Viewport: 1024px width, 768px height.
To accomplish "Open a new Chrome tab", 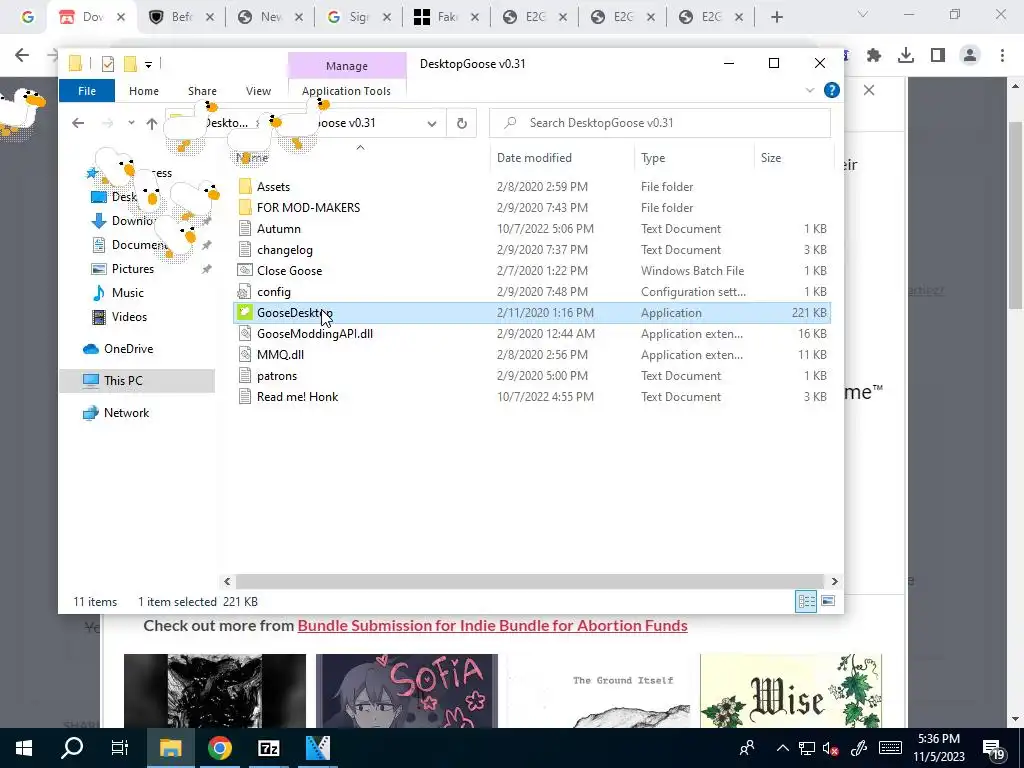I will 776,17.
